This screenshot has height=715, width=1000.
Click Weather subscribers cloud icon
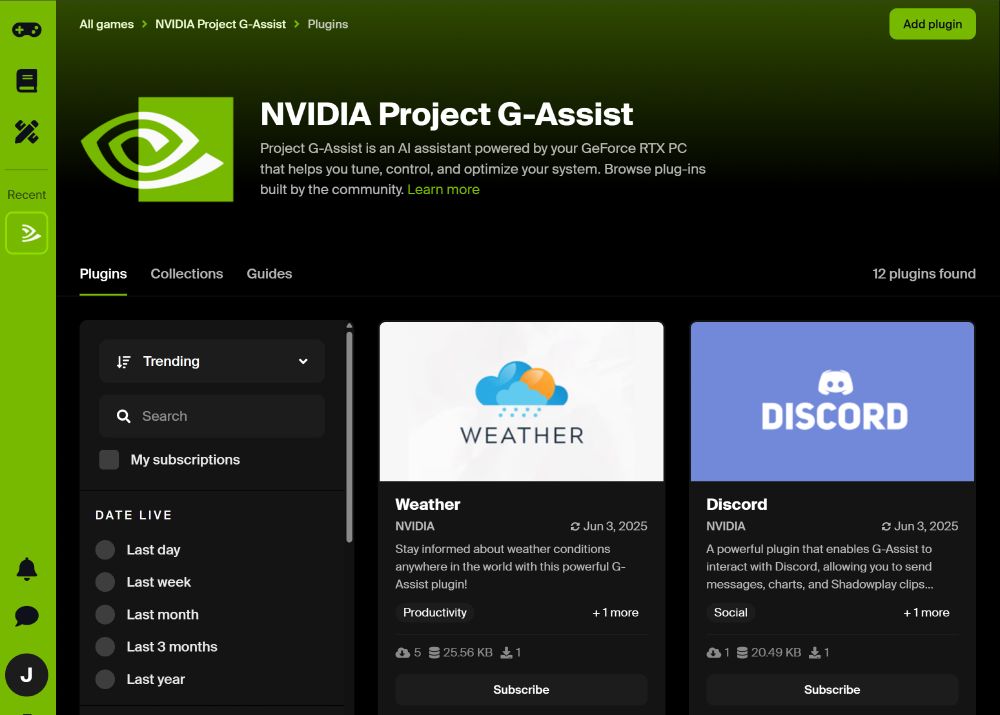point(402,652)
